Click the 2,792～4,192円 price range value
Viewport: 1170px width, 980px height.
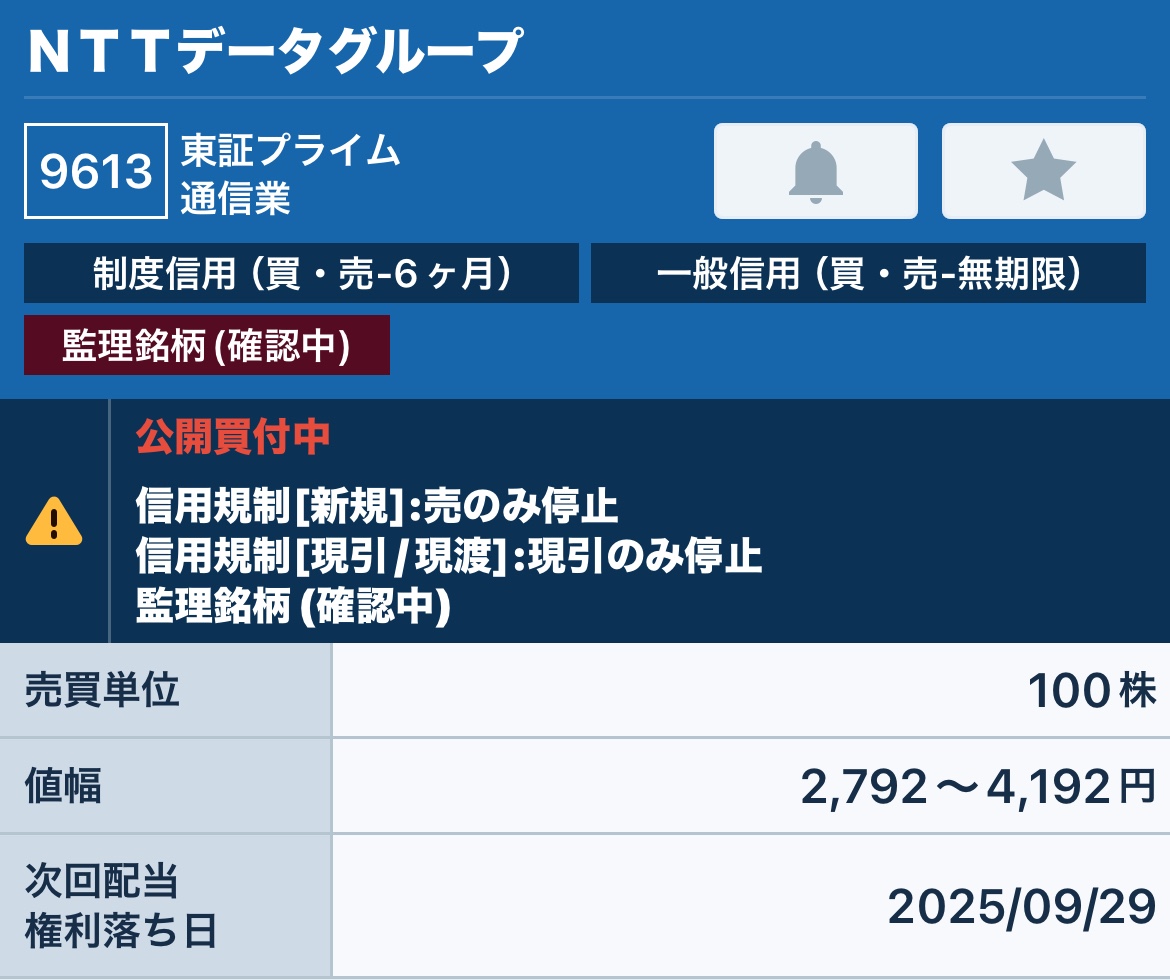[978, 787]
